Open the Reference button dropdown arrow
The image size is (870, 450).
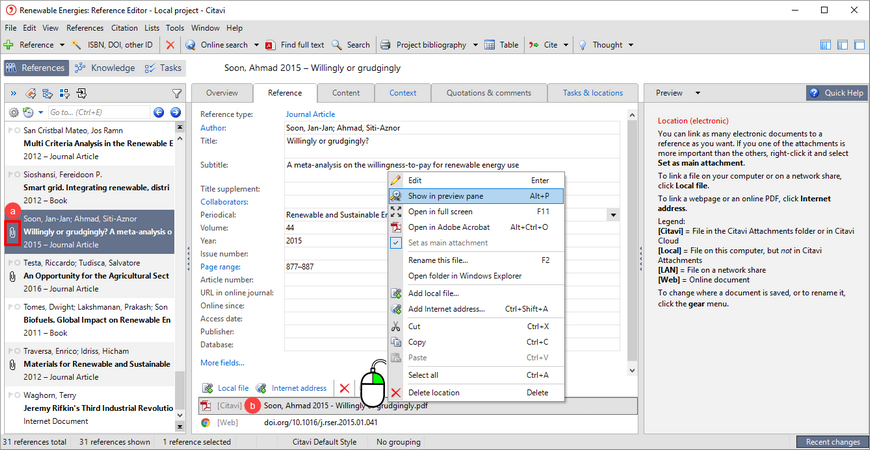click(62, 45)
